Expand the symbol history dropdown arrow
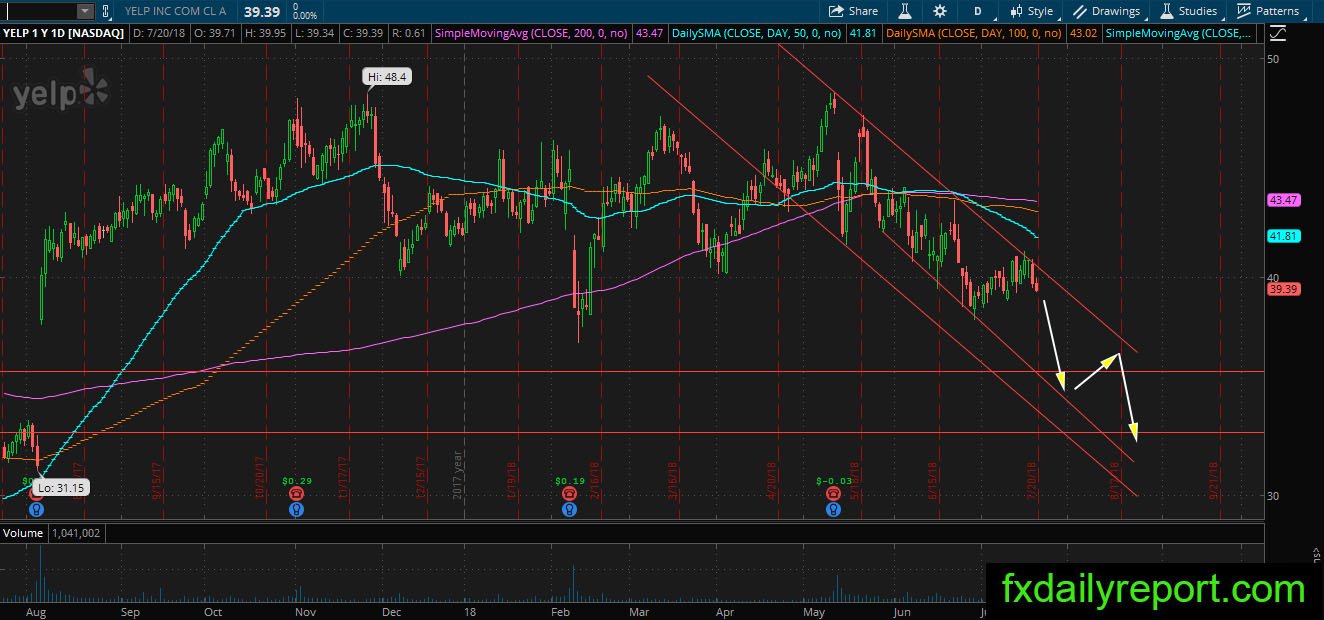 (85, 11)
